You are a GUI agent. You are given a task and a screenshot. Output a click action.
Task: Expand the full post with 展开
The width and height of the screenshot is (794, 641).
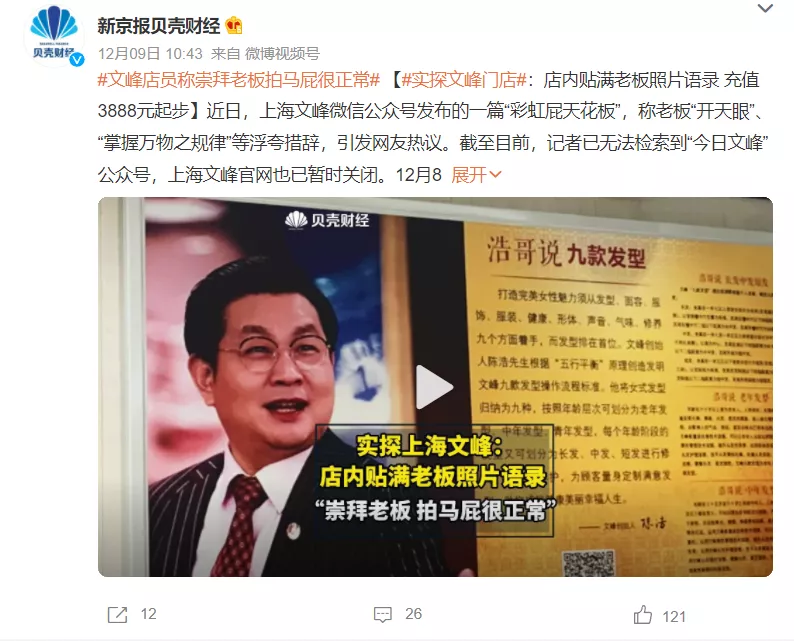click(x=477, y=175)
